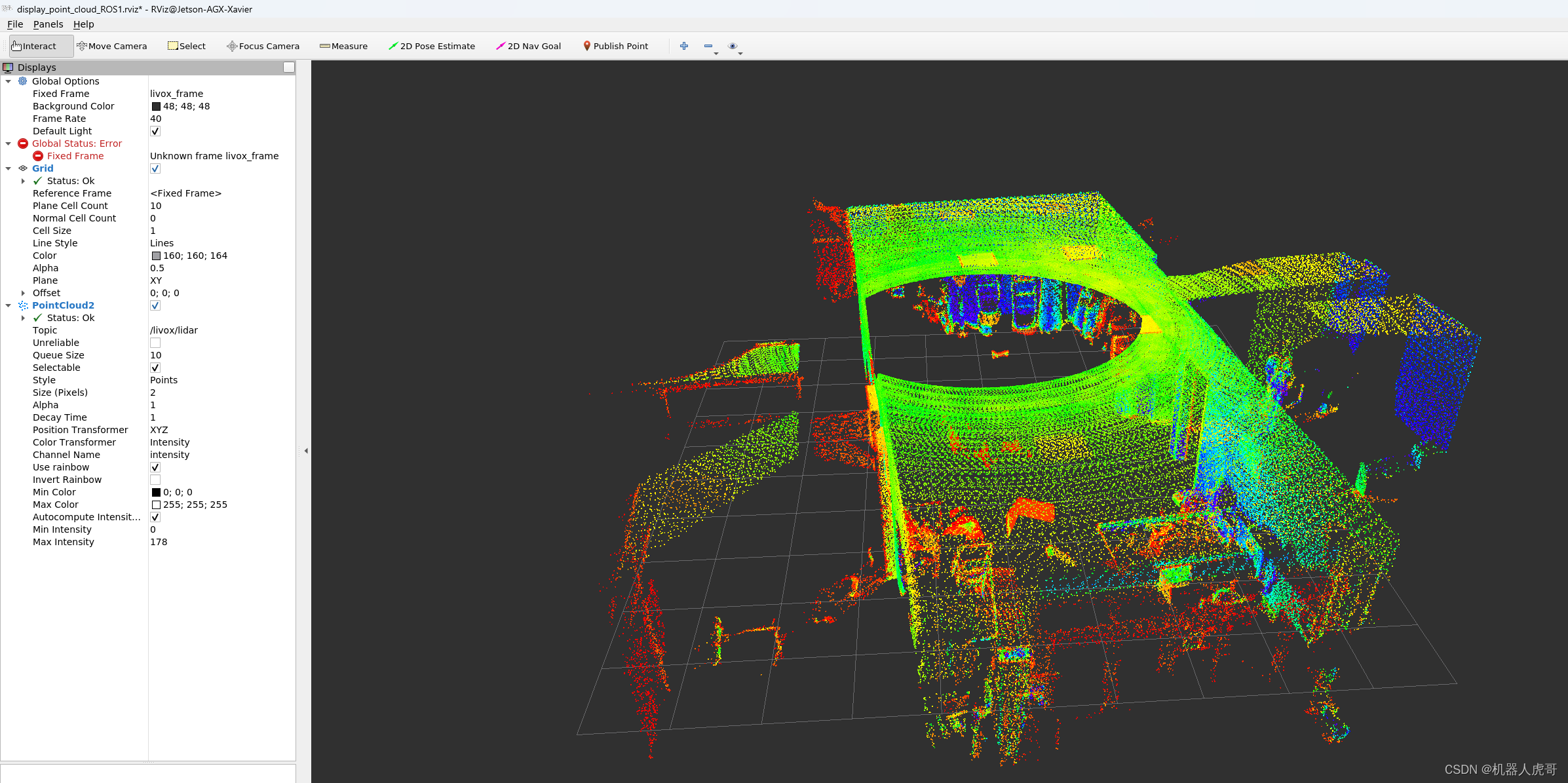The height and width of the screenshot is (783, 1568).
Task: Open the Panels menu
Action: [x=48, y=24]
